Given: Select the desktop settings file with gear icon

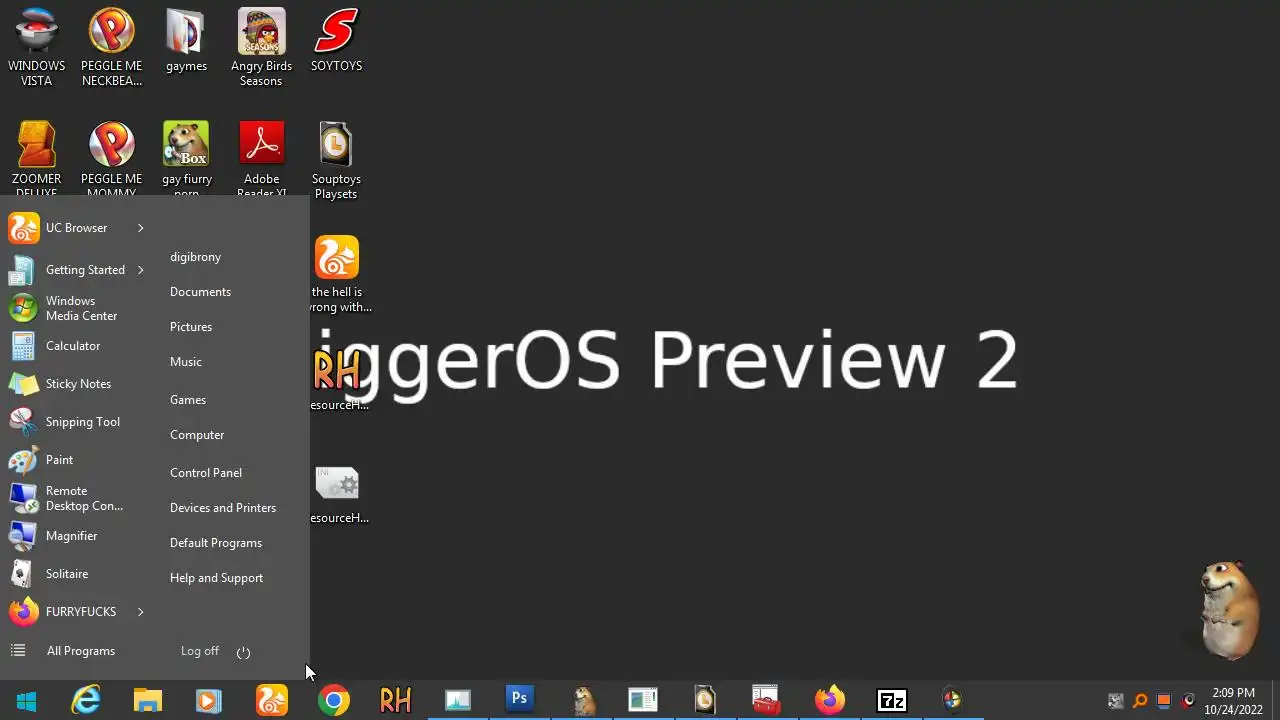Looking at the screenshot, I should tap(338, 495).
